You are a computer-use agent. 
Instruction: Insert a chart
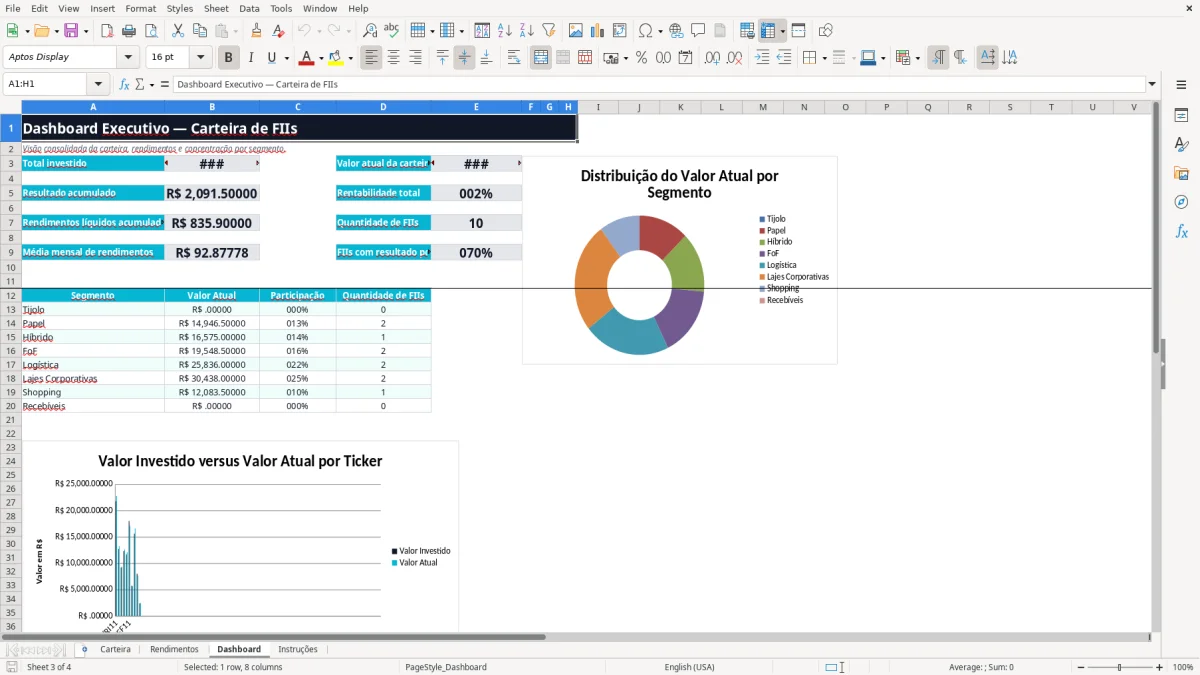[x=598, y=31]
